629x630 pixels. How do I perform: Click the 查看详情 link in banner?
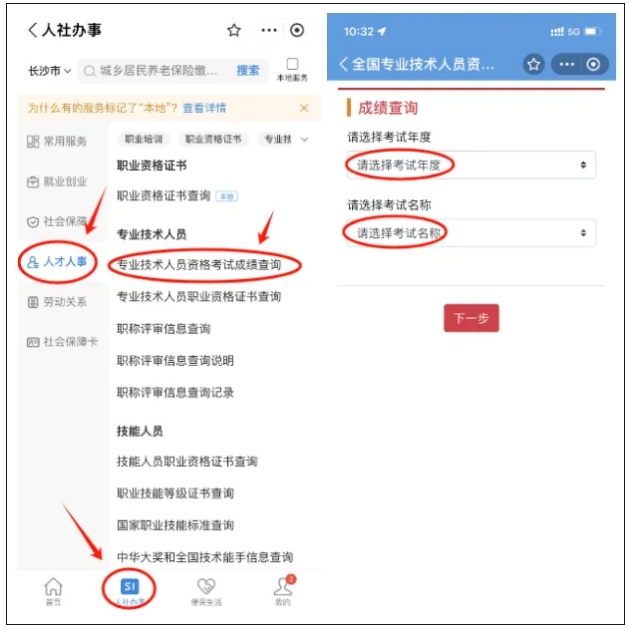point(204,108)
